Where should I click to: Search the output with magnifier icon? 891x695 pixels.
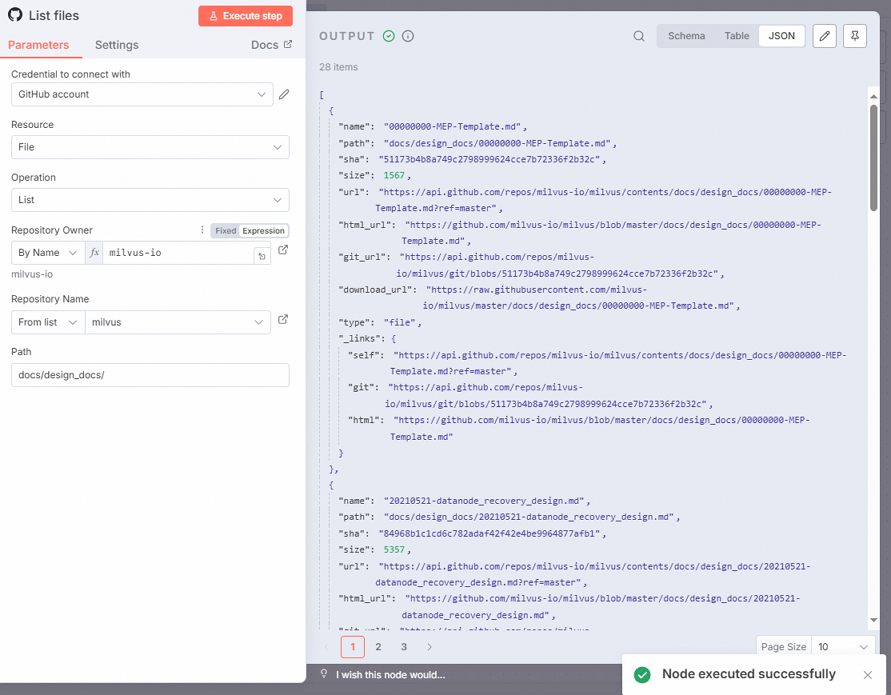point(639,36)
